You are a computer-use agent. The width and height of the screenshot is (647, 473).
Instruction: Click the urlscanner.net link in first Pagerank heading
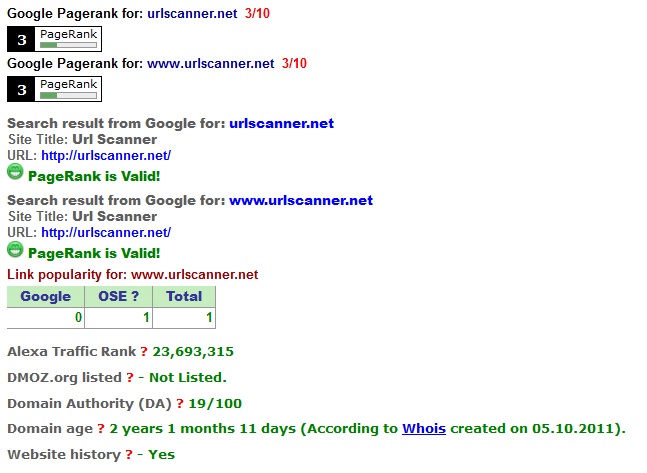[x=192, y=13]
